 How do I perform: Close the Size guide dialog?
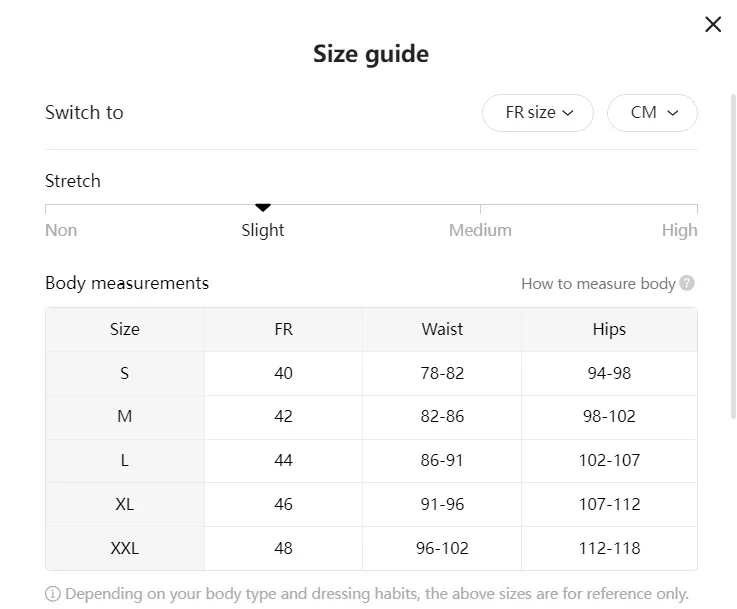pyautogui.click(x=713, y=24)
